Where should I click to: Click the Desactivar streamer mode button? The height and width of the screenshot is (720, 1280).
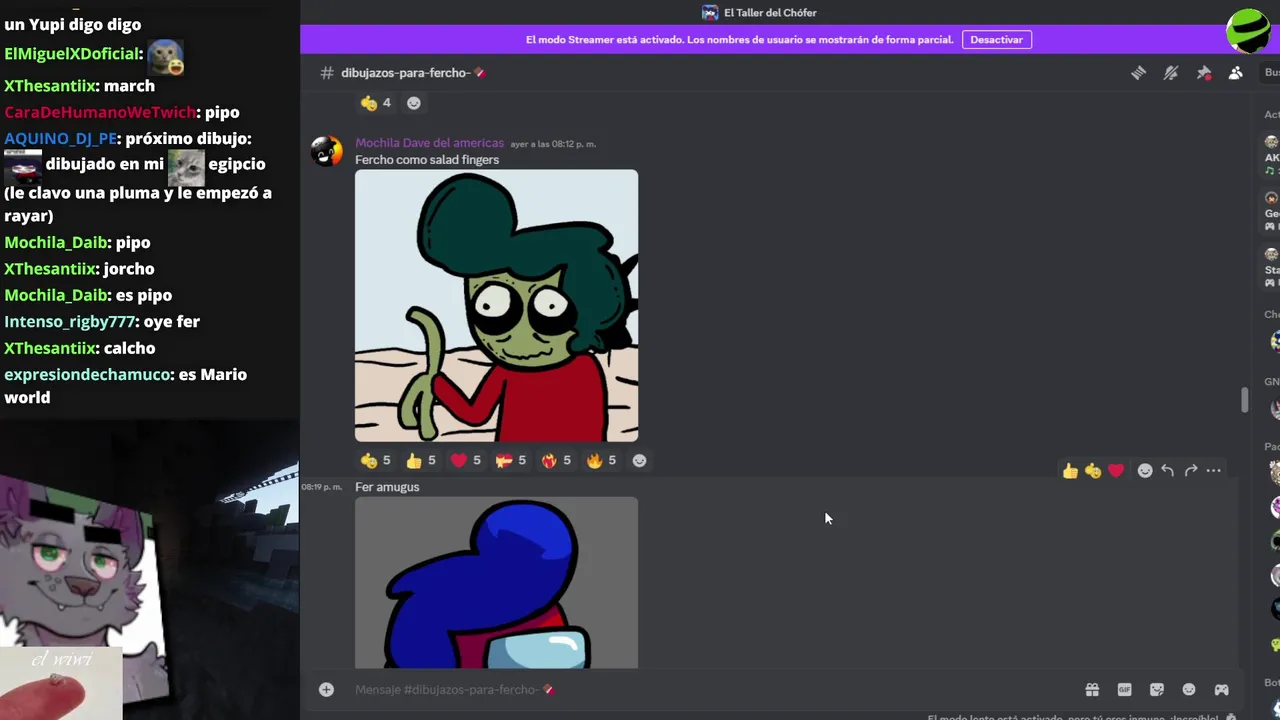pyautogui.click(x=996, y=40)
